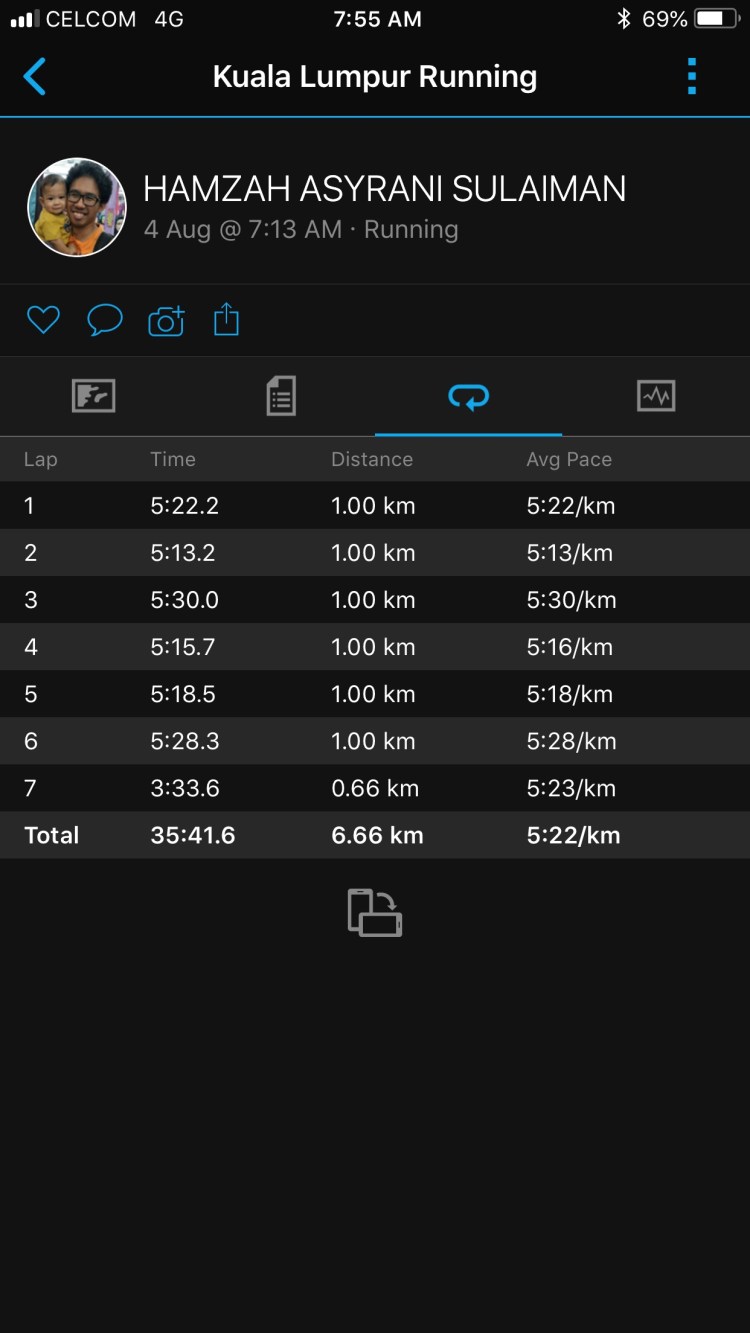
Task: Open comments via speech bubble icon
Action: (105, 320)
